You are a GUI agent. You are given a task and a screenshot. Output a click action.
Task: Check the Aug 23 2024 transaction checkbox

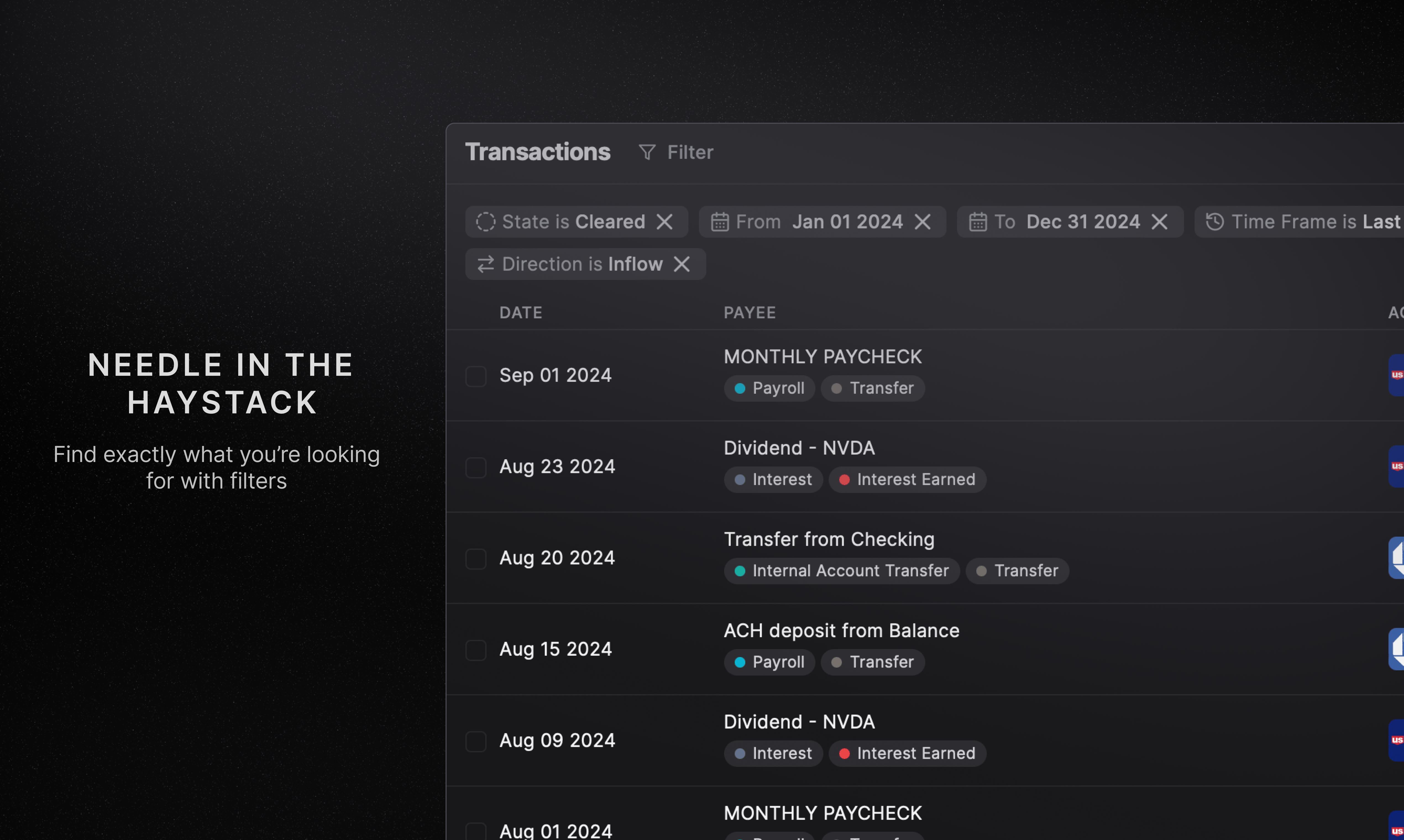pos(476,468)
